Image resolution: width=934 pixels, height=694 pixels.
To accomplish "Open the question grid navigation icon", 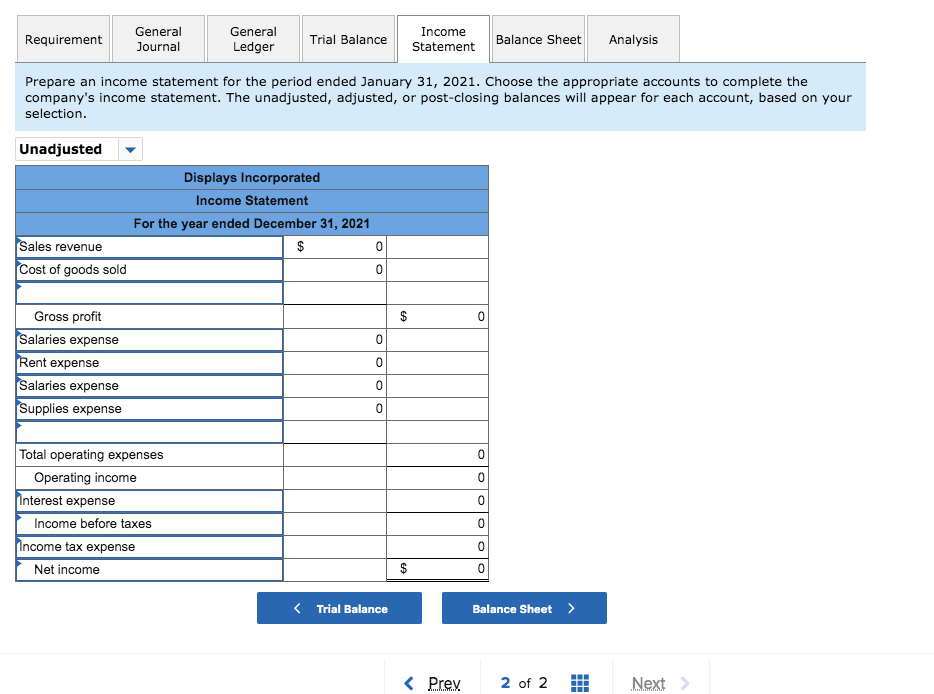I will 580,683.
